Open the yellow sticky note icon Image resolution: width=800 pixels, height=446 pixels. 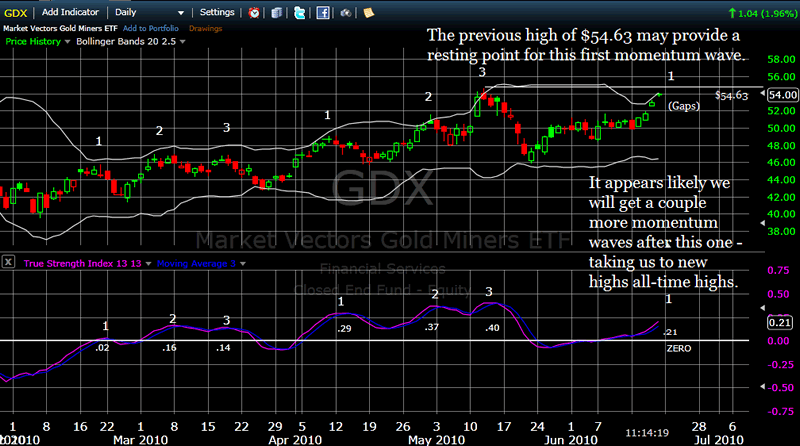(367, 13)
